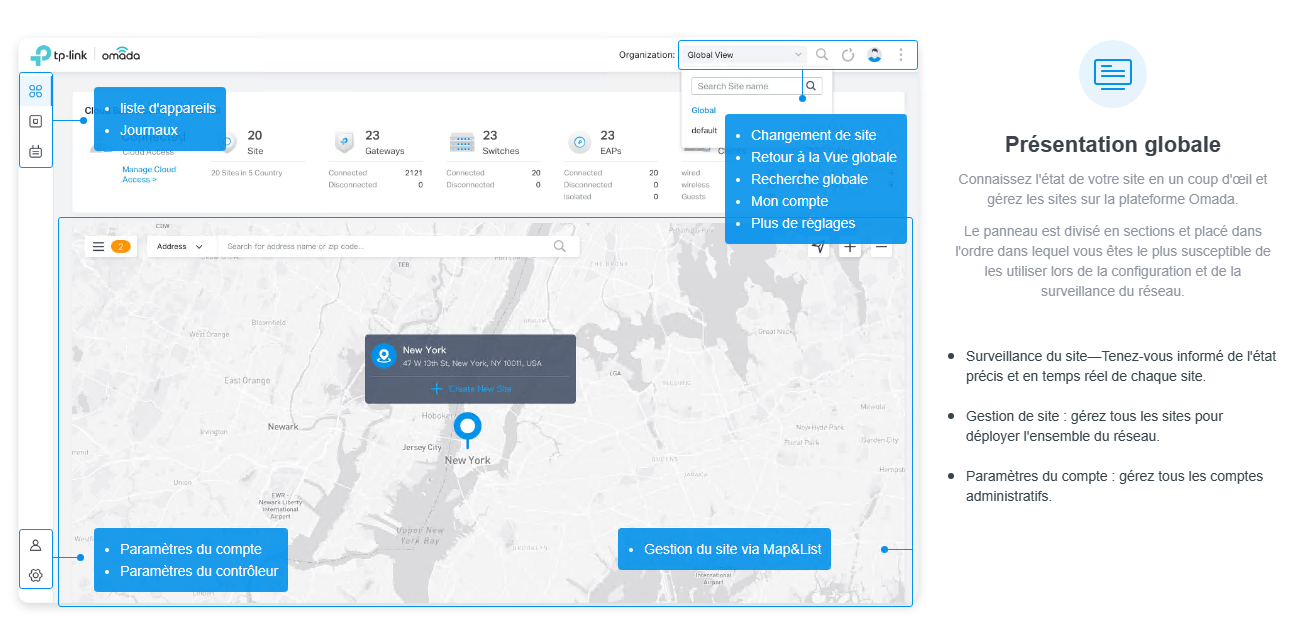Click the Search Site name input field
This screenshot has width=1300, height=634.
[x=745, y=85]
